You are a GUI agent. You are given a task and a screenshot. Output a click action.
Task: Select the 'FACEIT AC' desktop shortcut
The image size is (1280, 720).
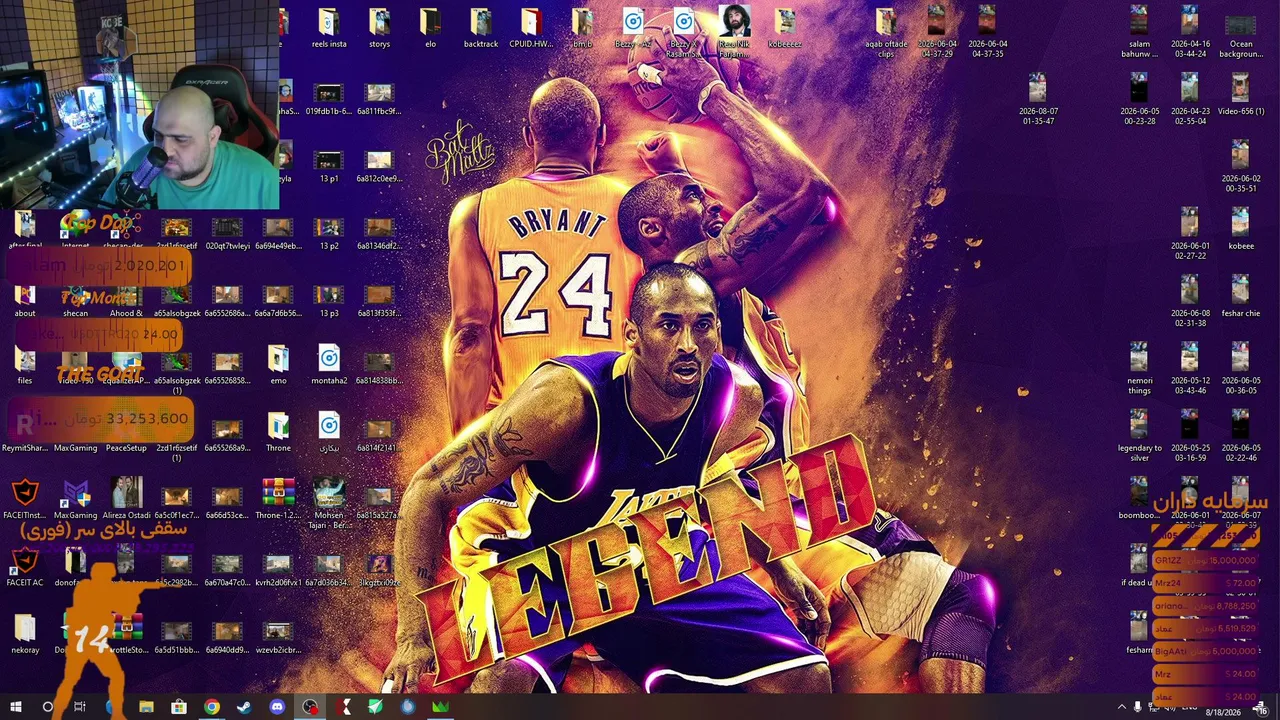[x=25, y=568]
